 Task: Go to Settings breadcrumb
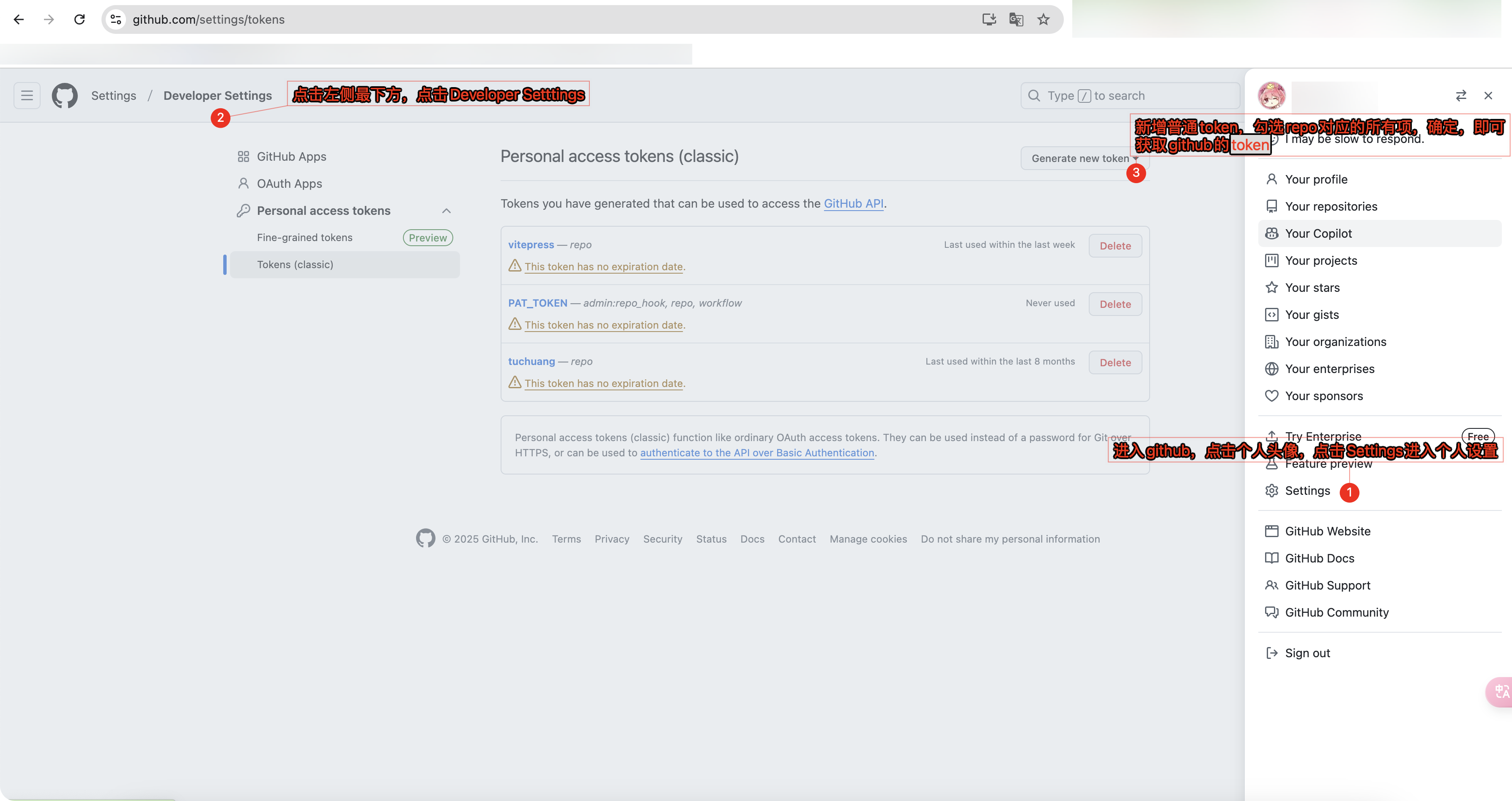click(x=113, y=95)
